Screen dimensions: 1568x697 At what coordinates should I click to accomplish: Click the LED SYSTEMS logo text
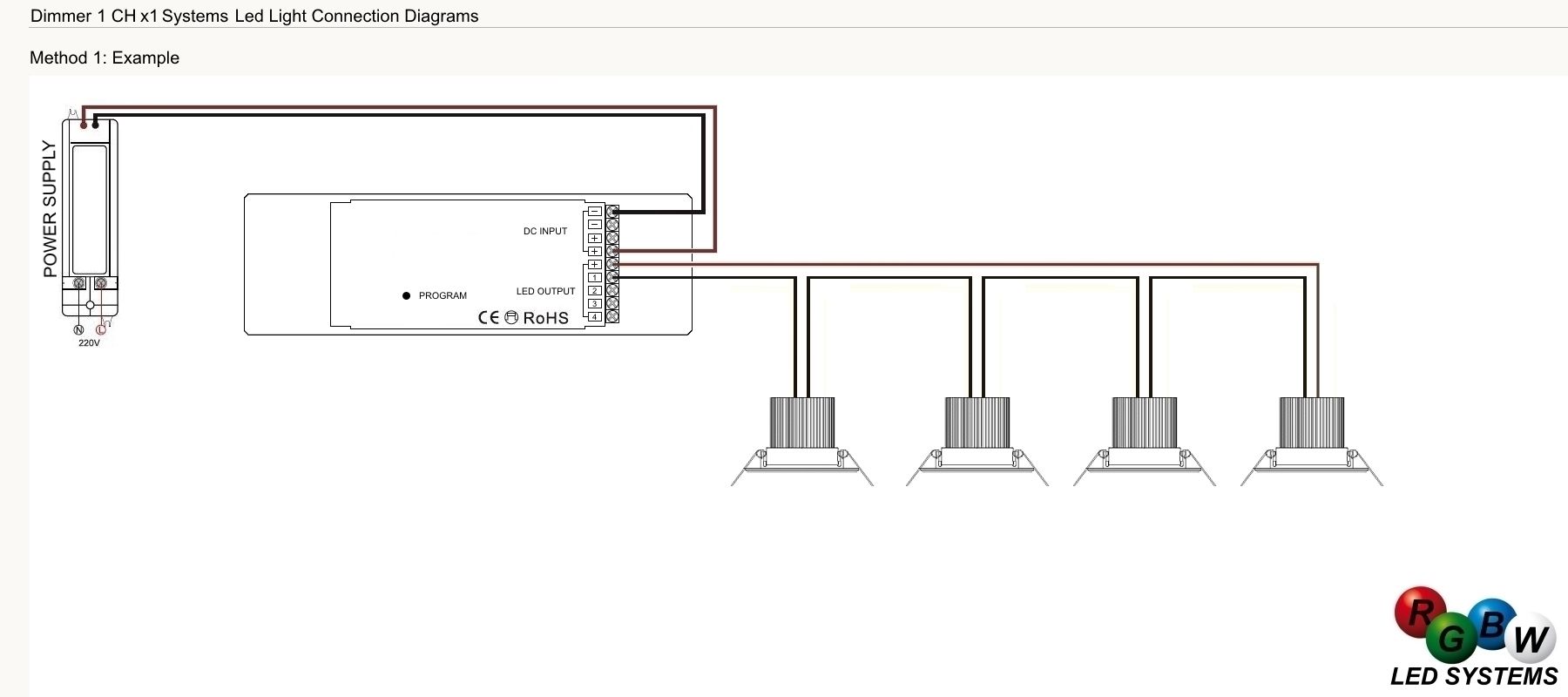1474,677
